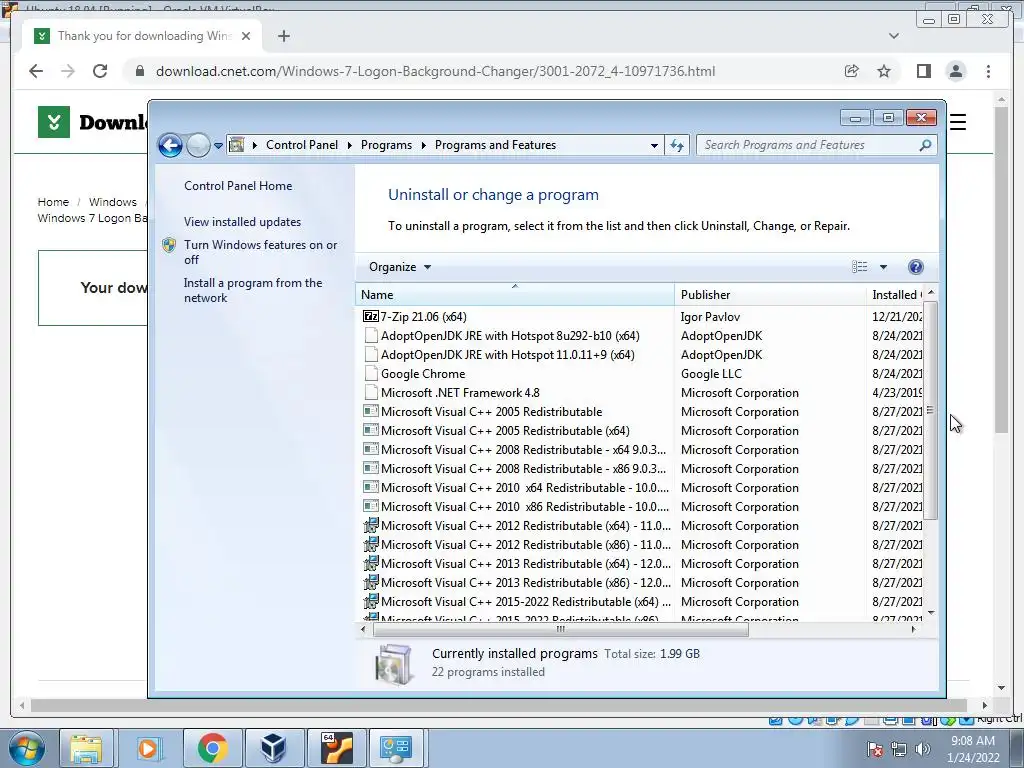The width and height of the screenshot is (1024, 768).
Task: Sort by Installed On column header
Action: click(x=896, y=295)
